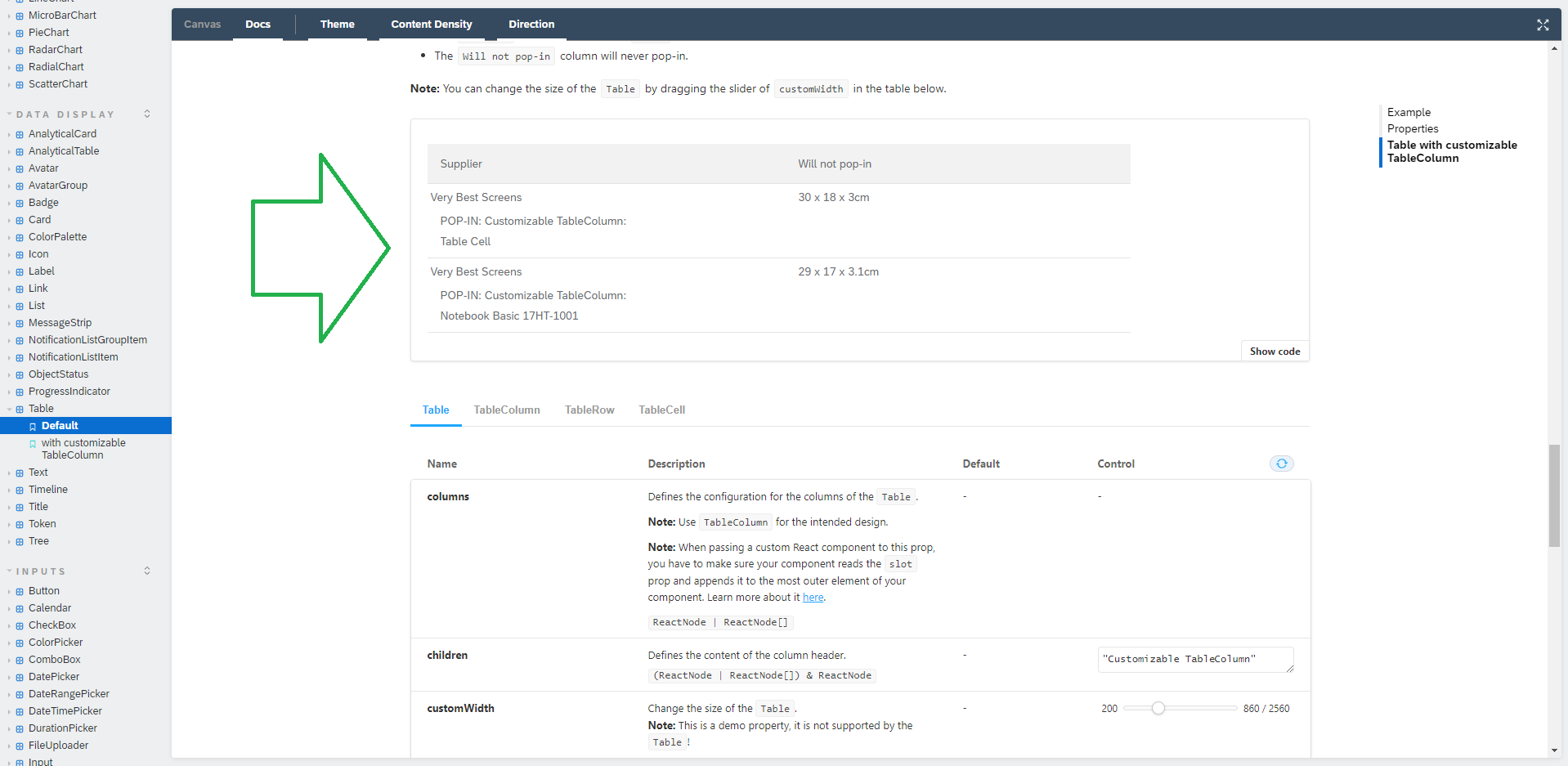This screenshot has width=1568, height=766.
Task: Click the ScatterChart component icon
Action: click(18, 83)
